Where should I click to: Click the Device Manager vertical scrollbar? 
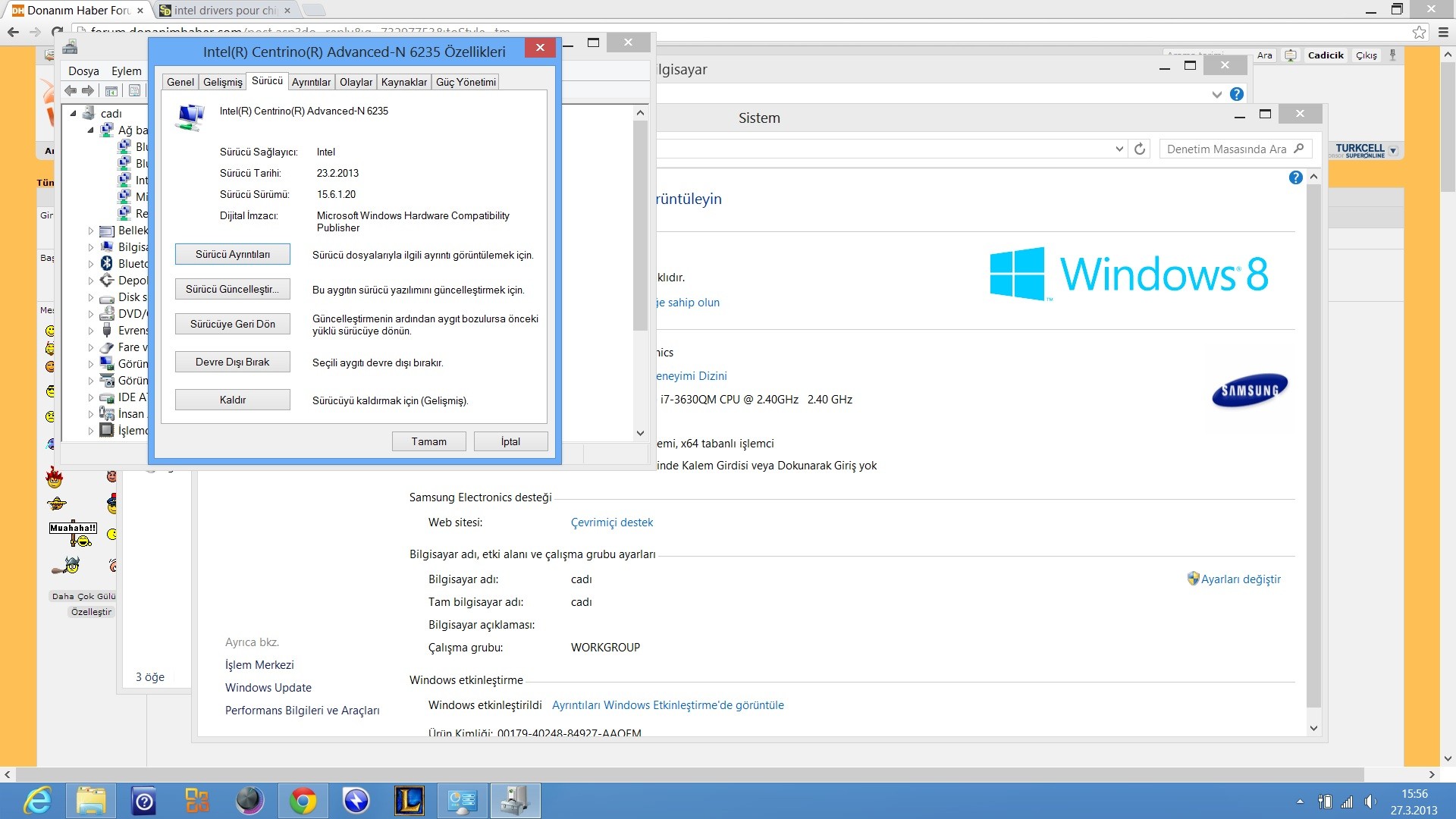[640, 227]
